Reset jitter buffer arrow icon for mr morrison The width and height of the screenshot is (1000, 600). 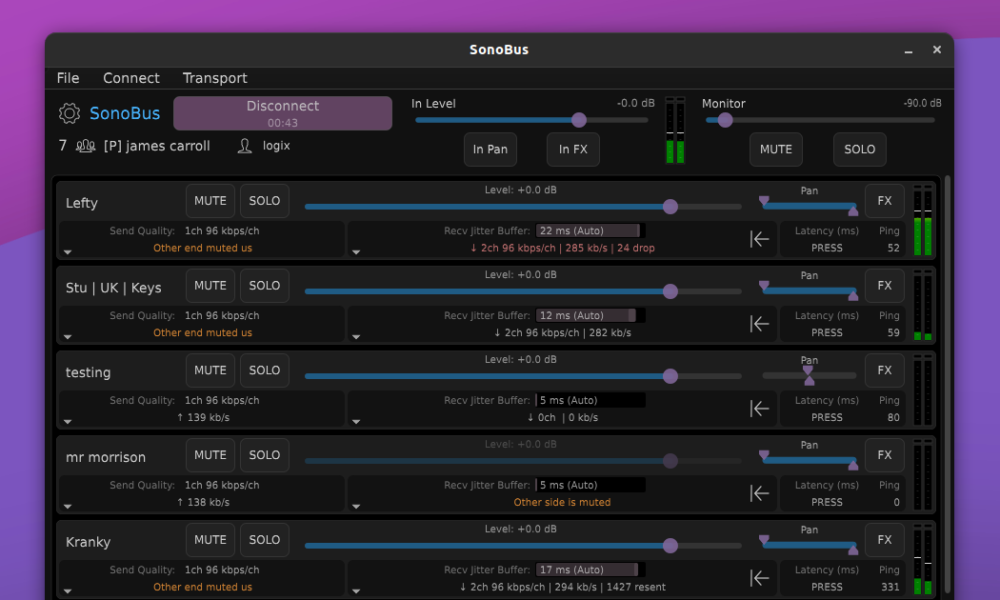coord(759,494)
